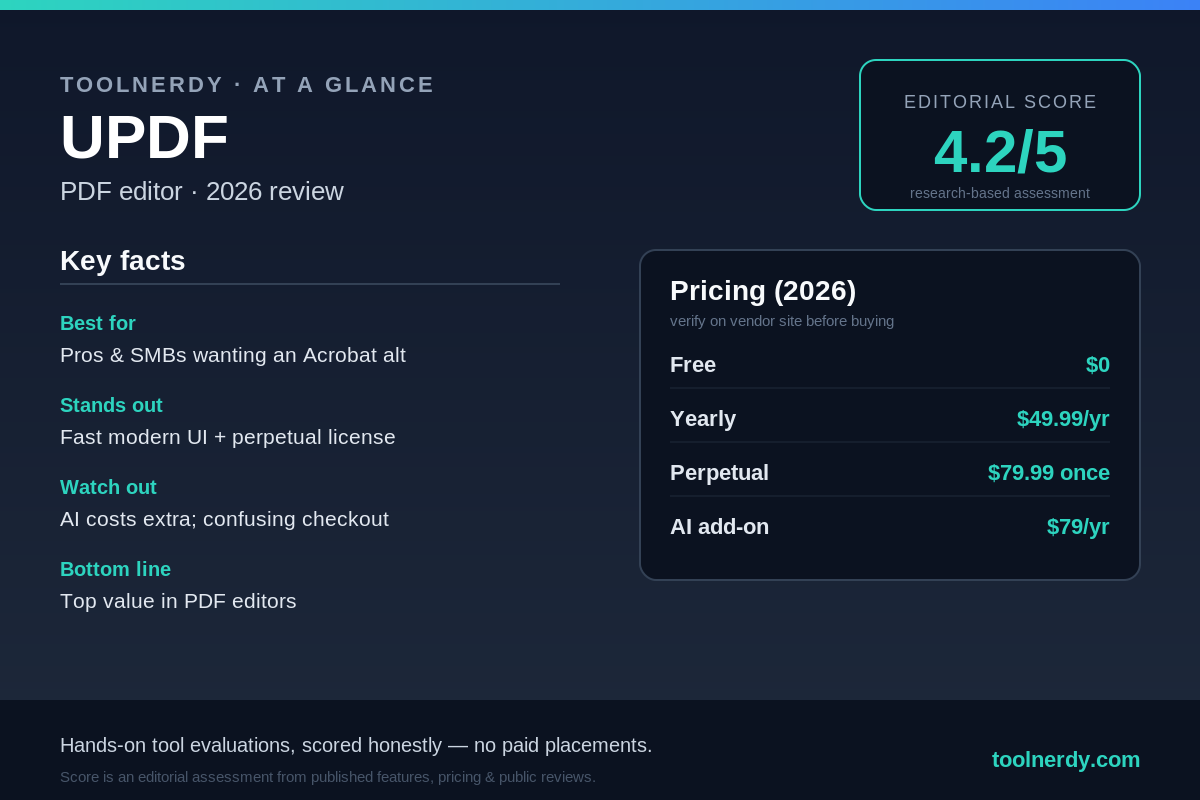
Task: Click 'research-based assessment' caption
Action: tap(1000, 193)
